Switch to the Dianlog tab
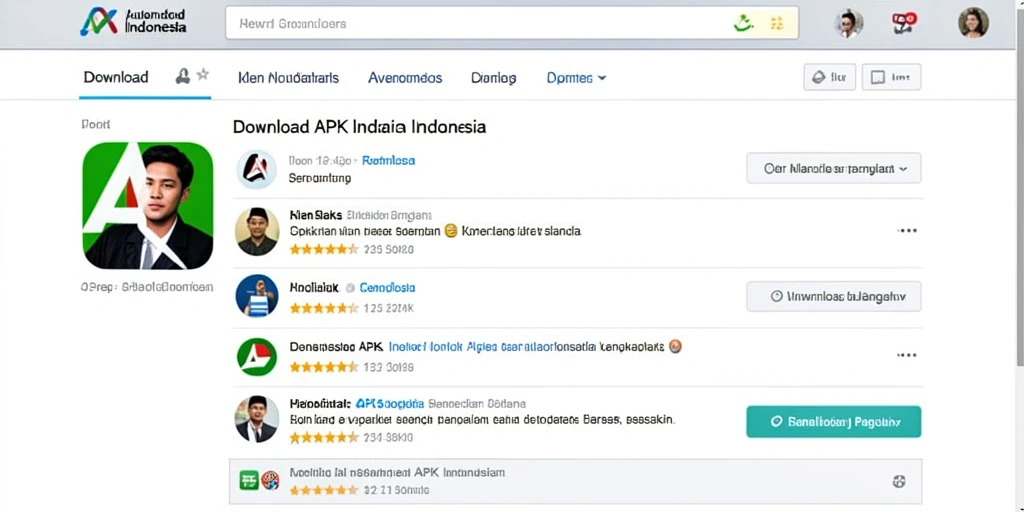 494,78
